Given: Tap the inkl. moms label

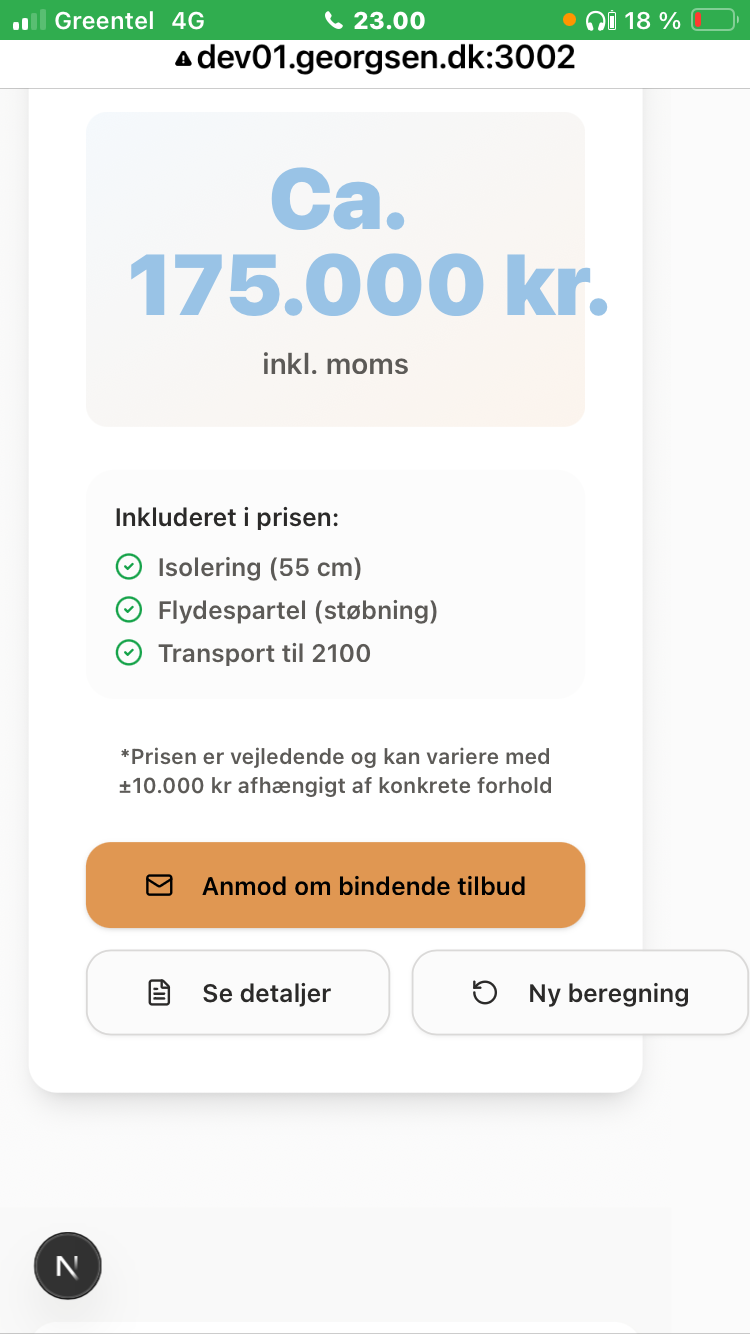Looking at the screenshot, I should 335,364.
